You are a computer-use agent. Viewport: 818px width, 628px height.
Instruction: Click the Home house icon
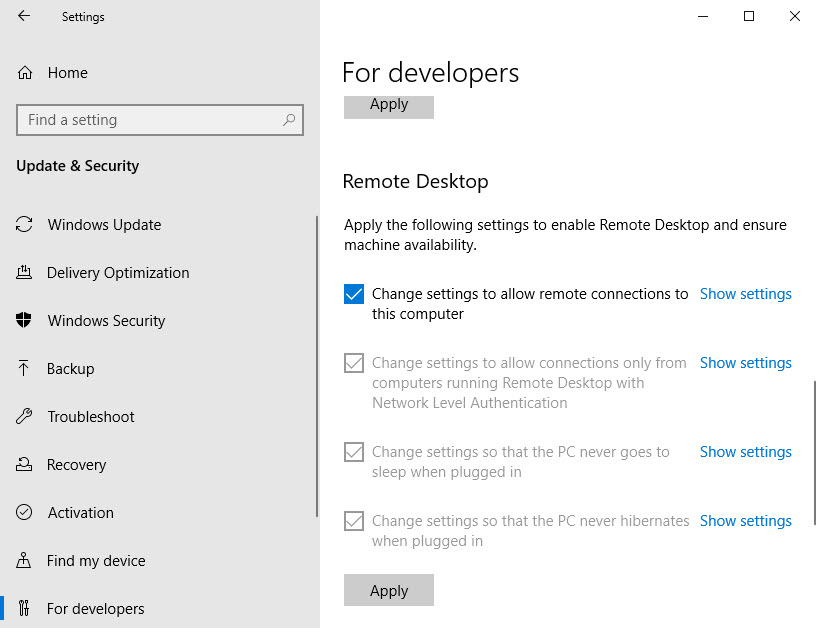click(24, 72)
